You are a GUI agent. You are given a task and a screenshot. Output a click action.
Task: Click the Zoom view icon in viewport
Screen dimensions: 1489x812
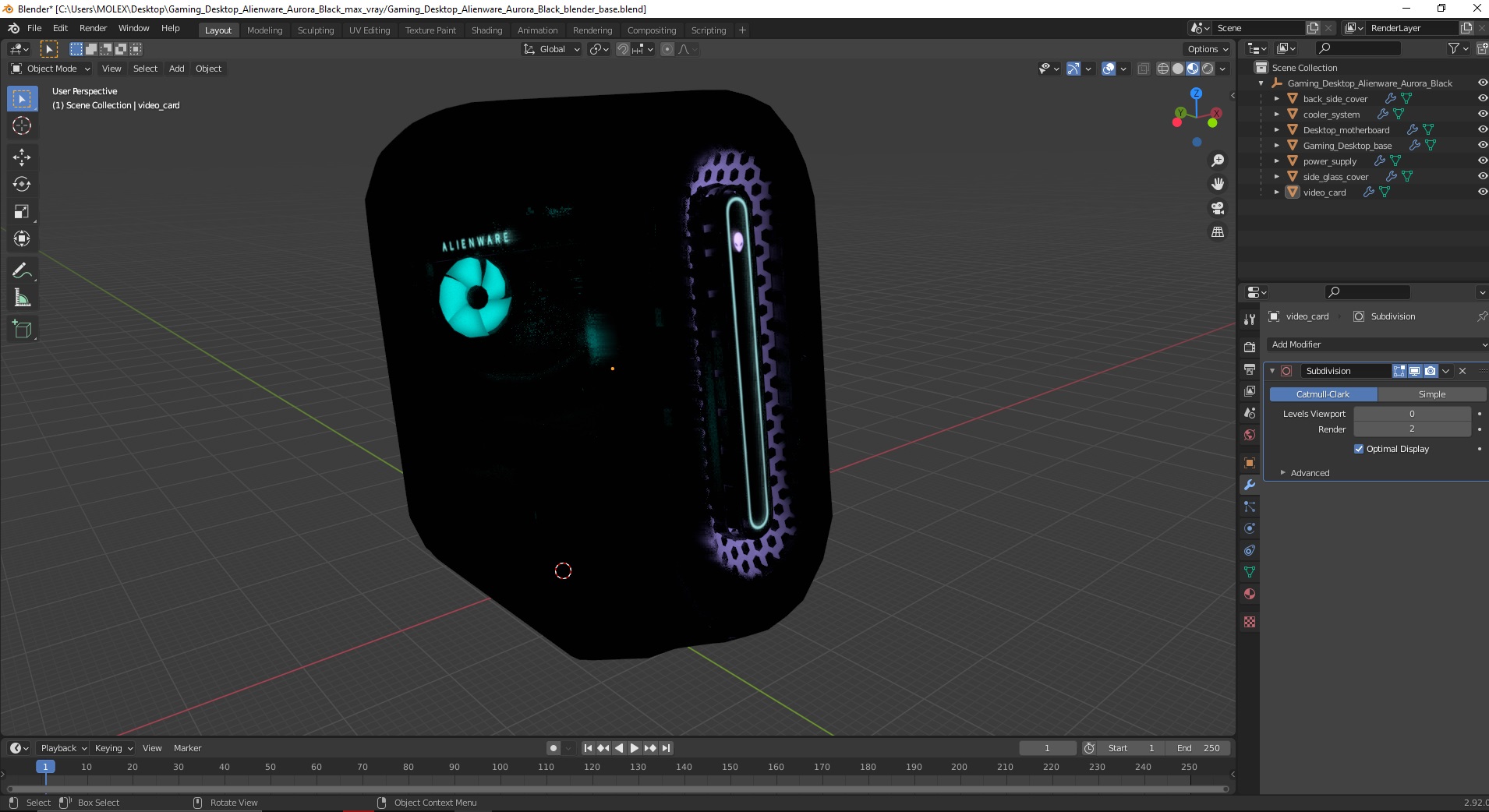[x=1217, y=161]
